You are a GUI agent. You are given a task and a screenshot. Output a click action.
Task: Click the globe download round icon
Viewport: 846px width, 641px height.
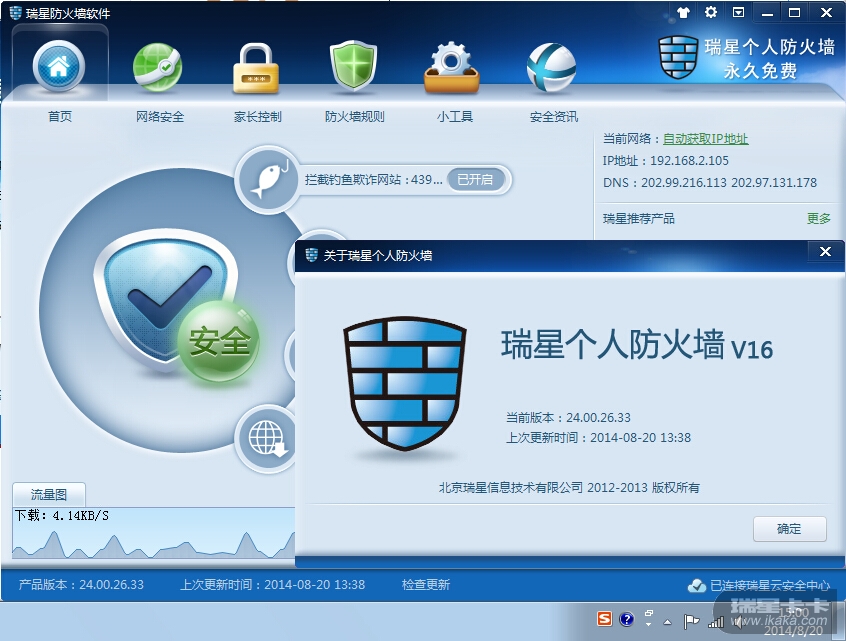coord(267,438)
